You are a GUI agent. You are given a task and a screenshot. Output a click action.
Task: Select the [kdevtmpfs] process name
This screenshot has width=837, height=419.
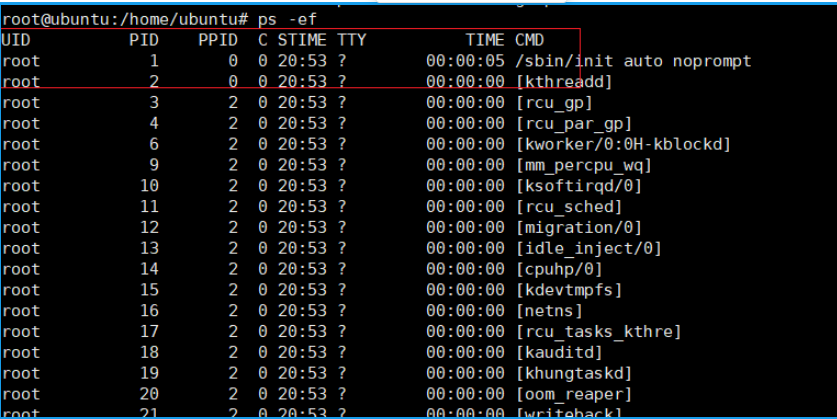click(x=569, y=290)
